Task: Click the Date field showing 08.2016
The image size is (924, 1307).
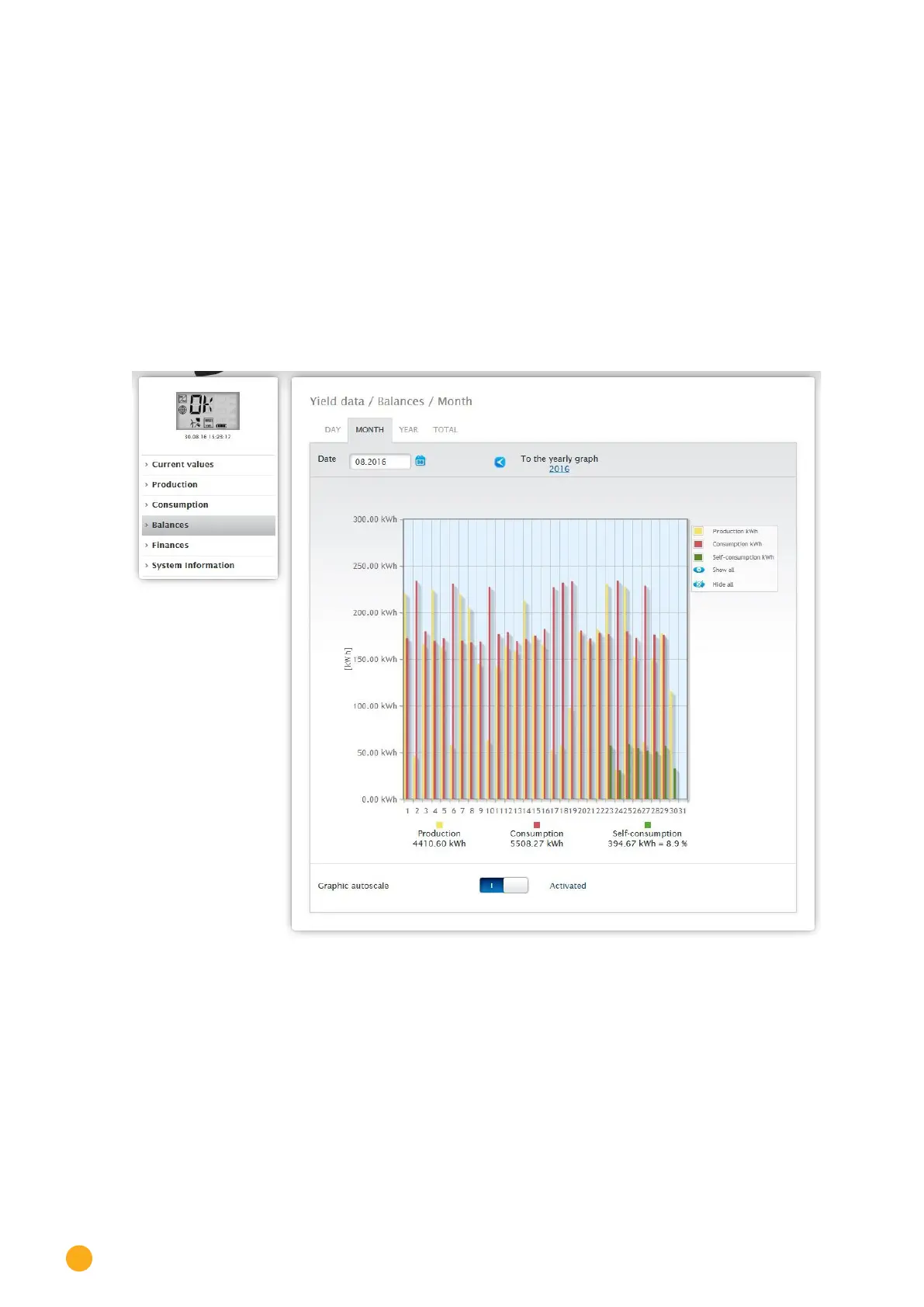Action: [379, 462]
